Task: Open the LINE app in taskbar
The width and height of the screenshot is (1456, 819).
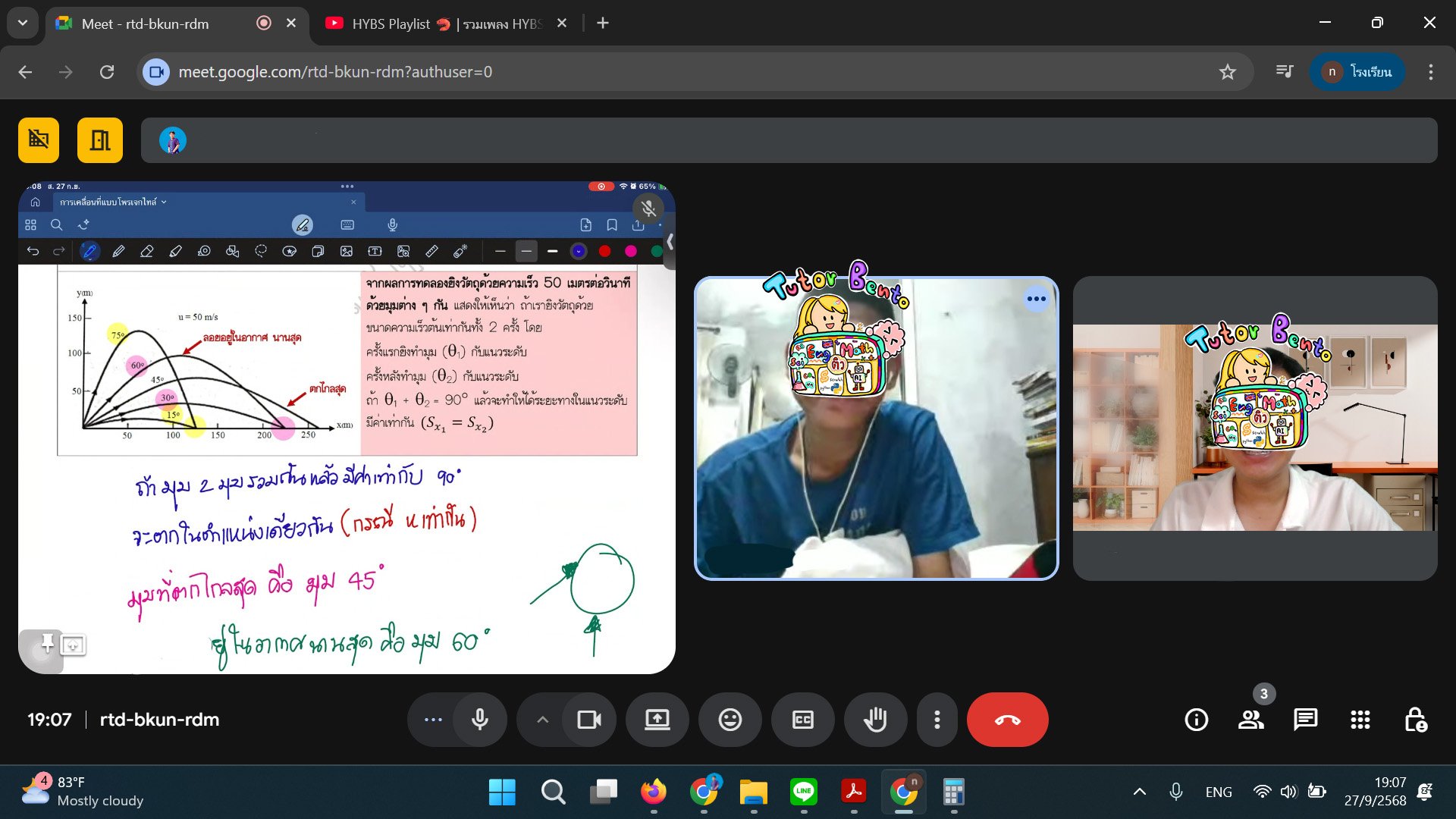Action: click(x=803, y=792)
